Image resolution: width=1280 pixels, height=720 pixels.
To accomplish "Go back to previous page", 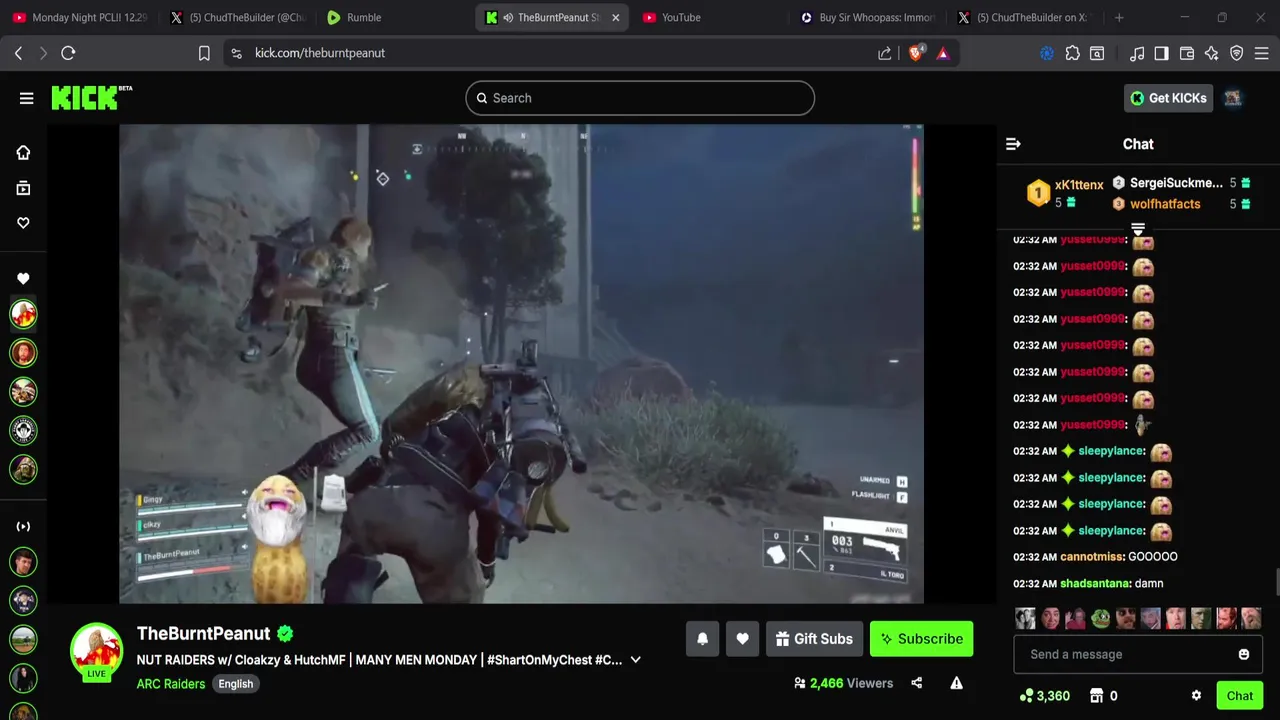I will (x=18, y=53).
